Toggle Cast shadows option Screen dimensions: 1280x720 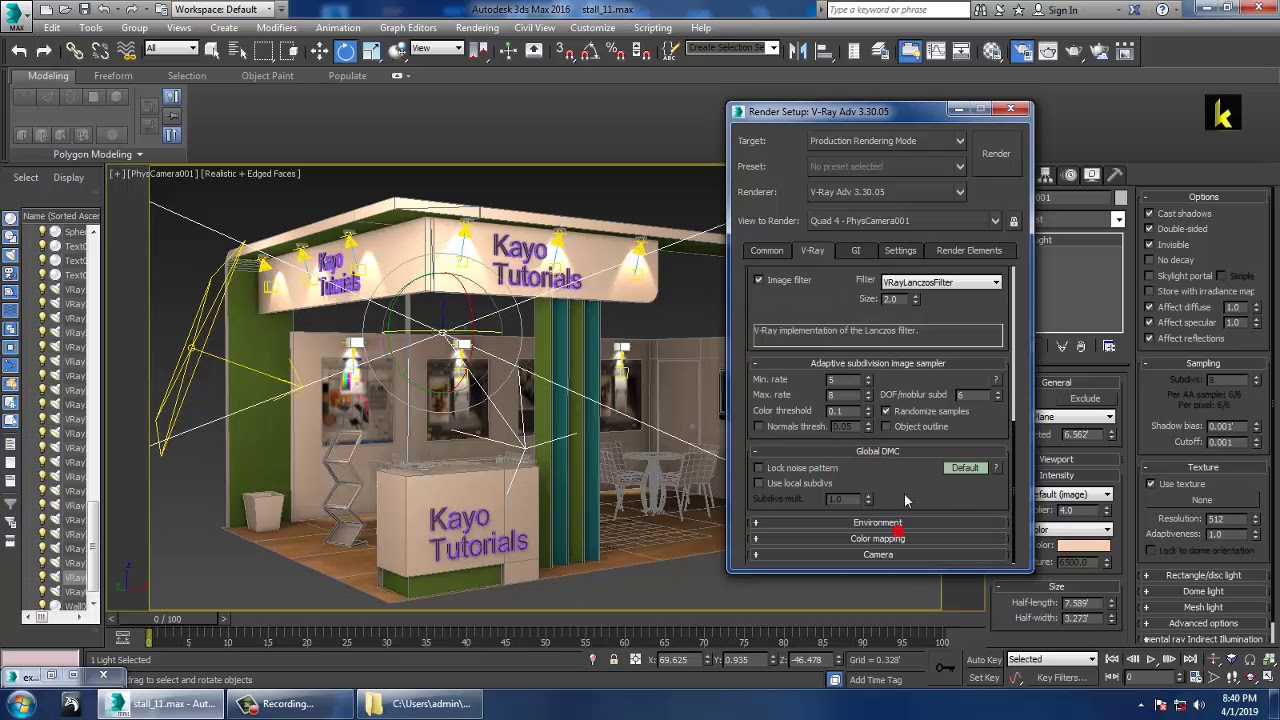1149,214
